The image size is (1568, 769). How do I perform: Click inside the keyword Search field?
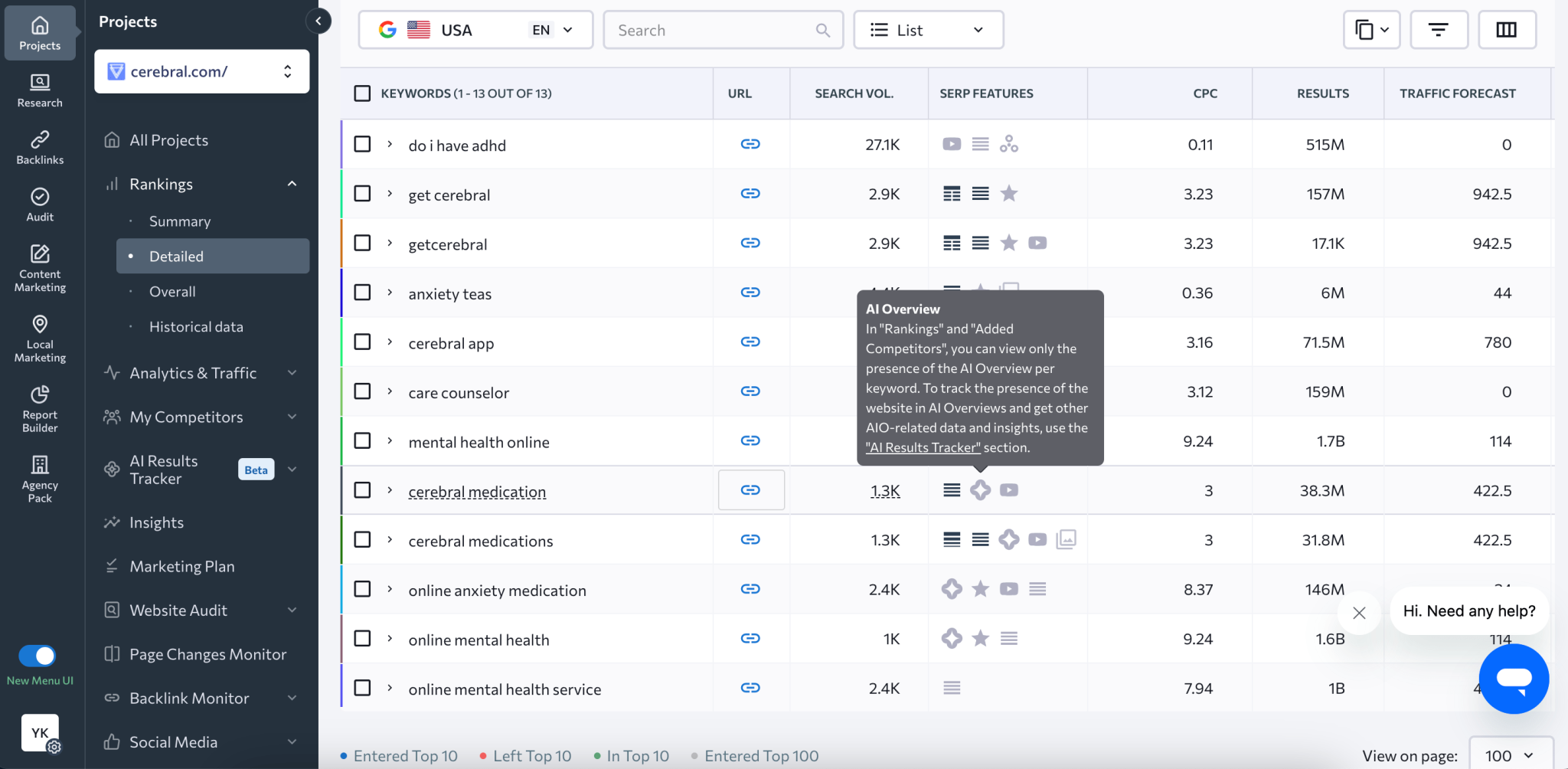pos(712,30)
